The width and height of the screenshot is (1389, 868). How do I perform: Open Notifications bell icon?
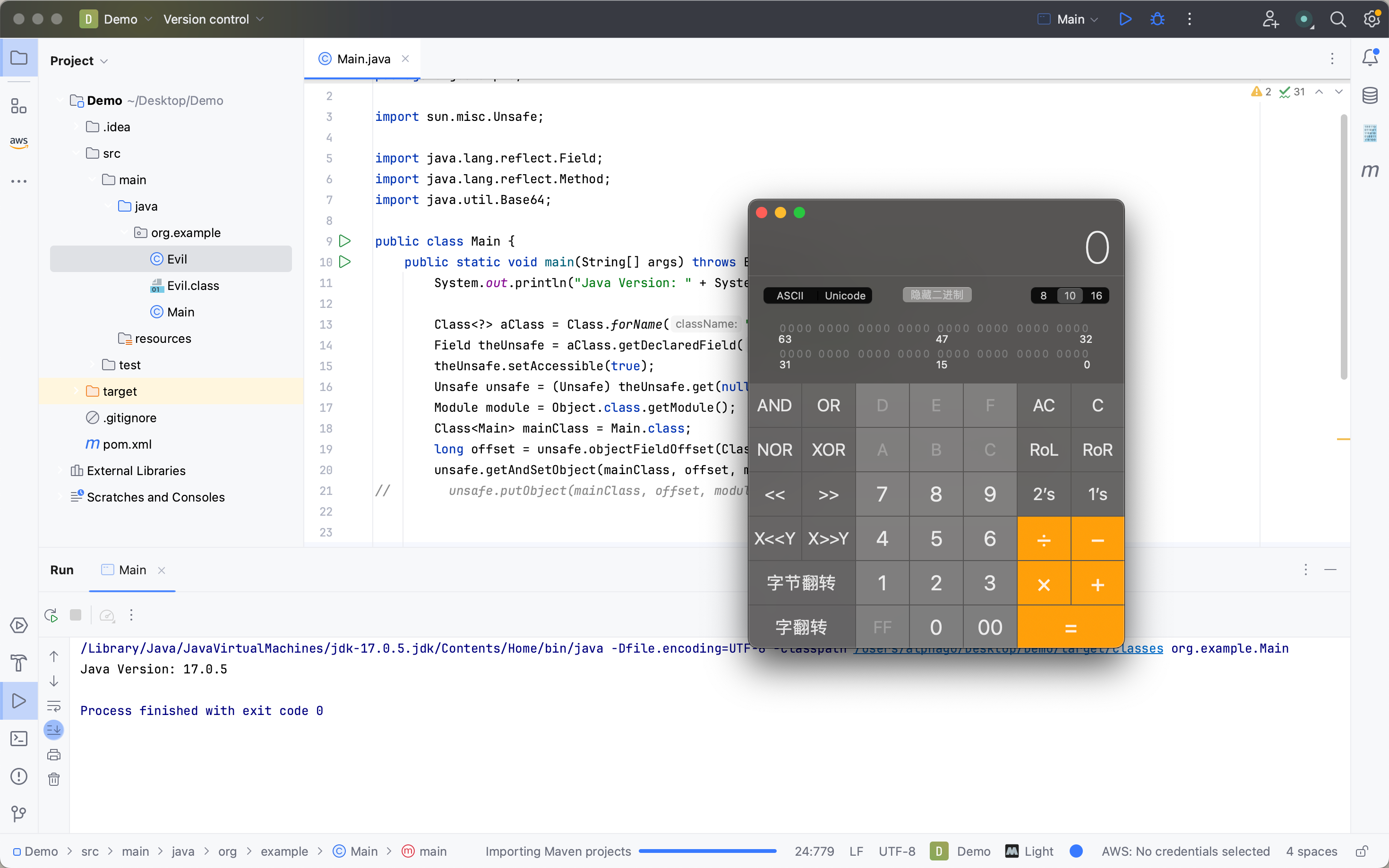click(x=1370, y=58)
